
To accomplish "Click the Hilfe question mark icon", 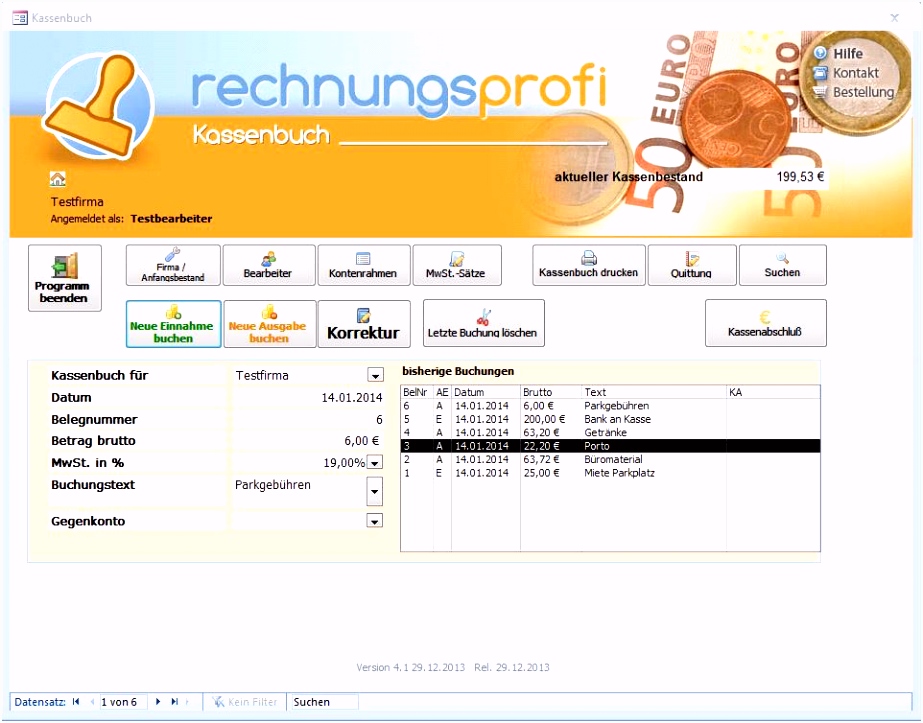I will 820,53.
